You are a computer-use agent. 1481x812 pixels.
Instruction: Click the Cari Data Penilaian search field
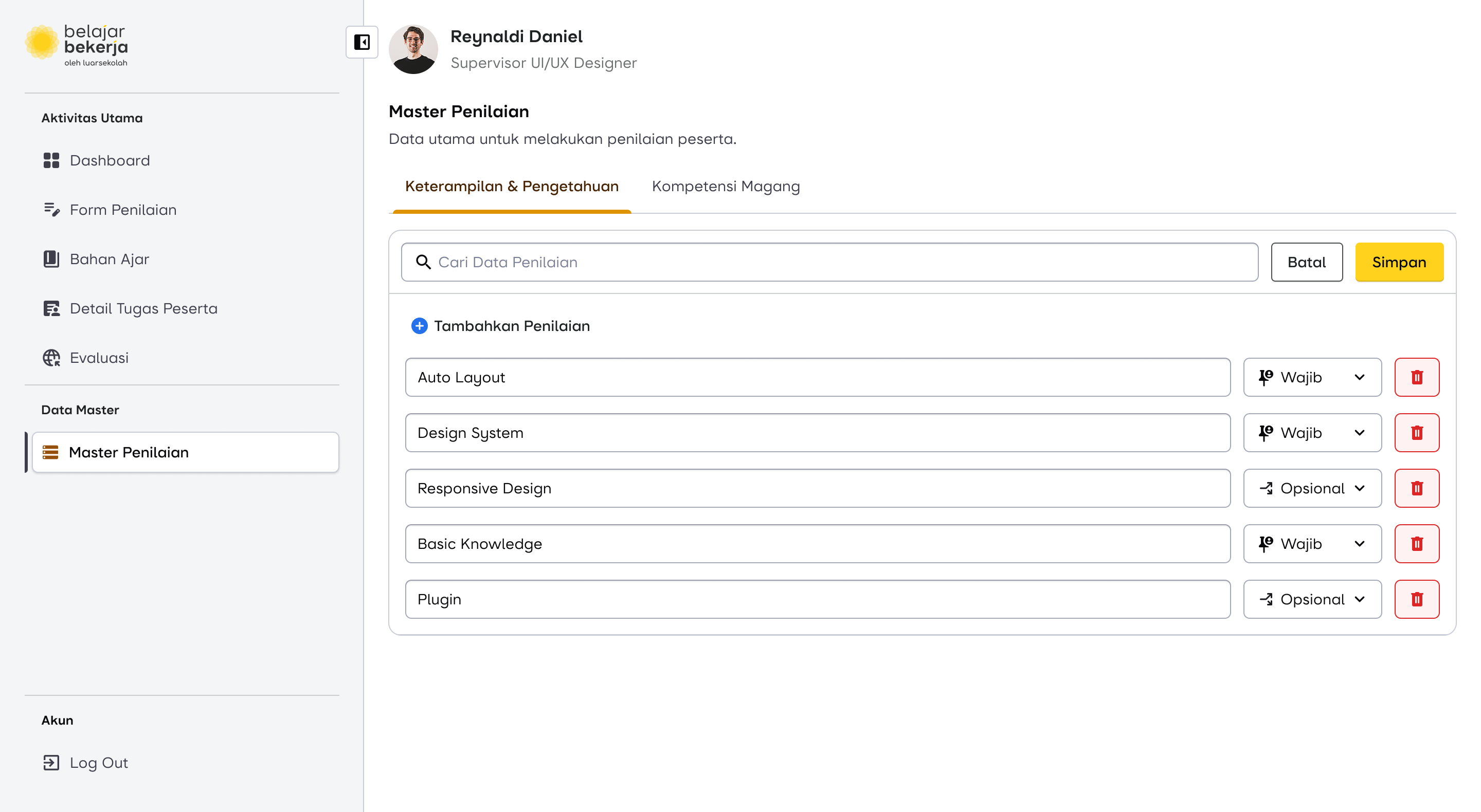pyautogui.click(x=828, y=262)
